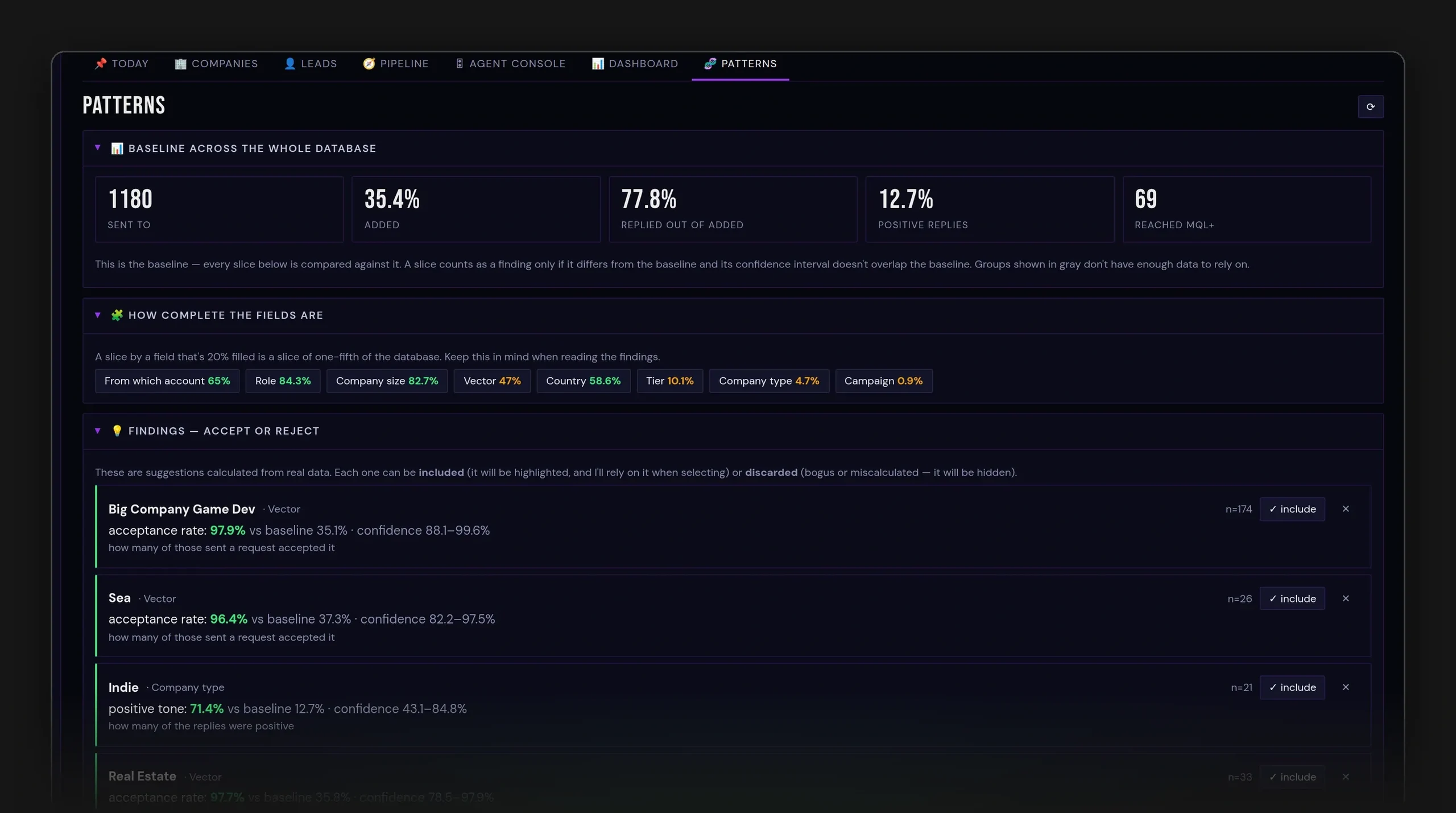This screenshot has width=1456, height=813.
Task: Include the Indie company type finding
Action: (x=1292, y=687)
